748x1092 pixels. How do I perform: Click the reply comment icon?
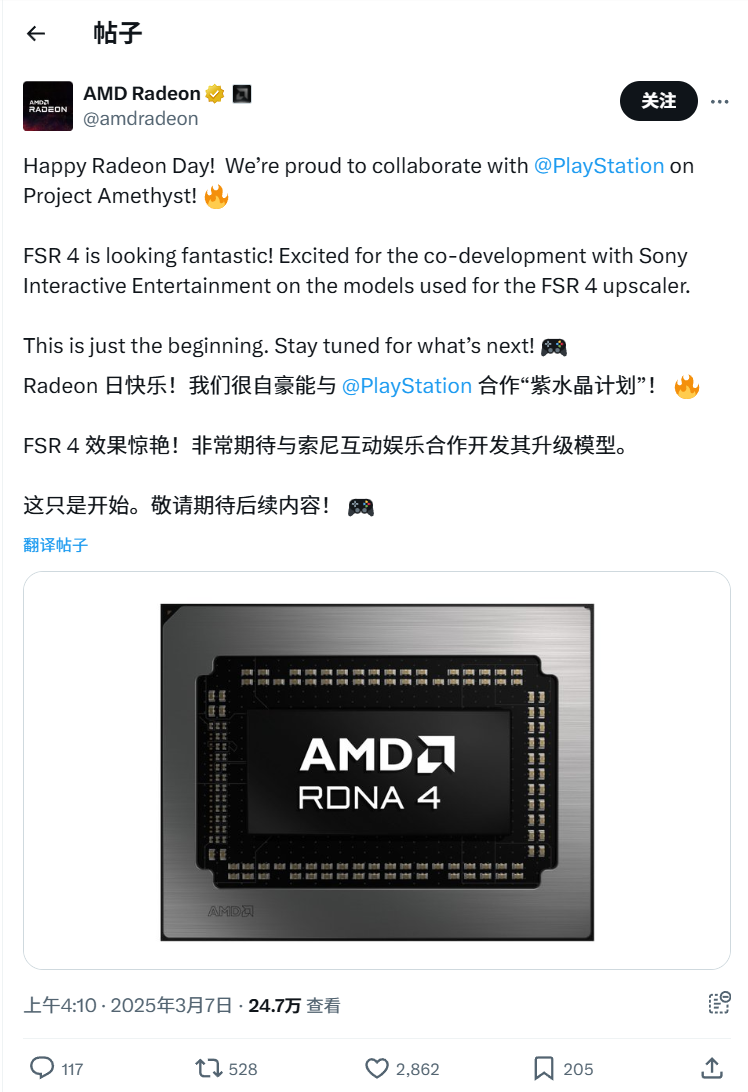(x=42, y=1068)
